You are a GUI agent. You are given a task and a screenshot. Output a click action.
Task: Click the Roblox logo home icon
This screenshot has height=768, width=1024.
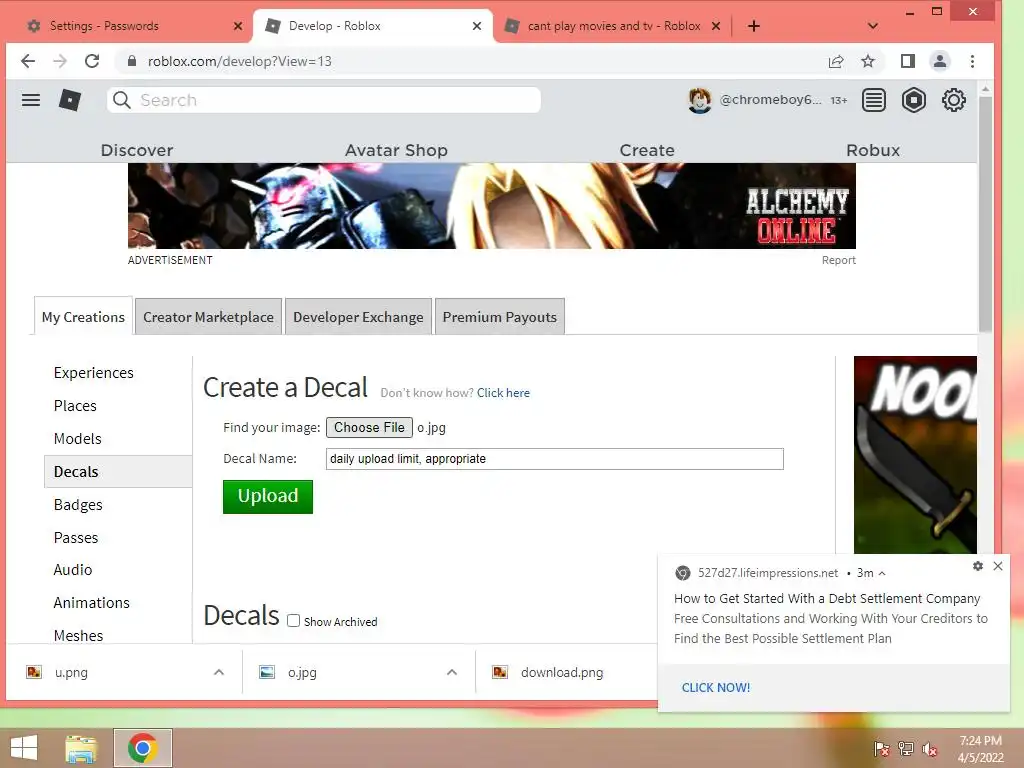coord(70,100)
